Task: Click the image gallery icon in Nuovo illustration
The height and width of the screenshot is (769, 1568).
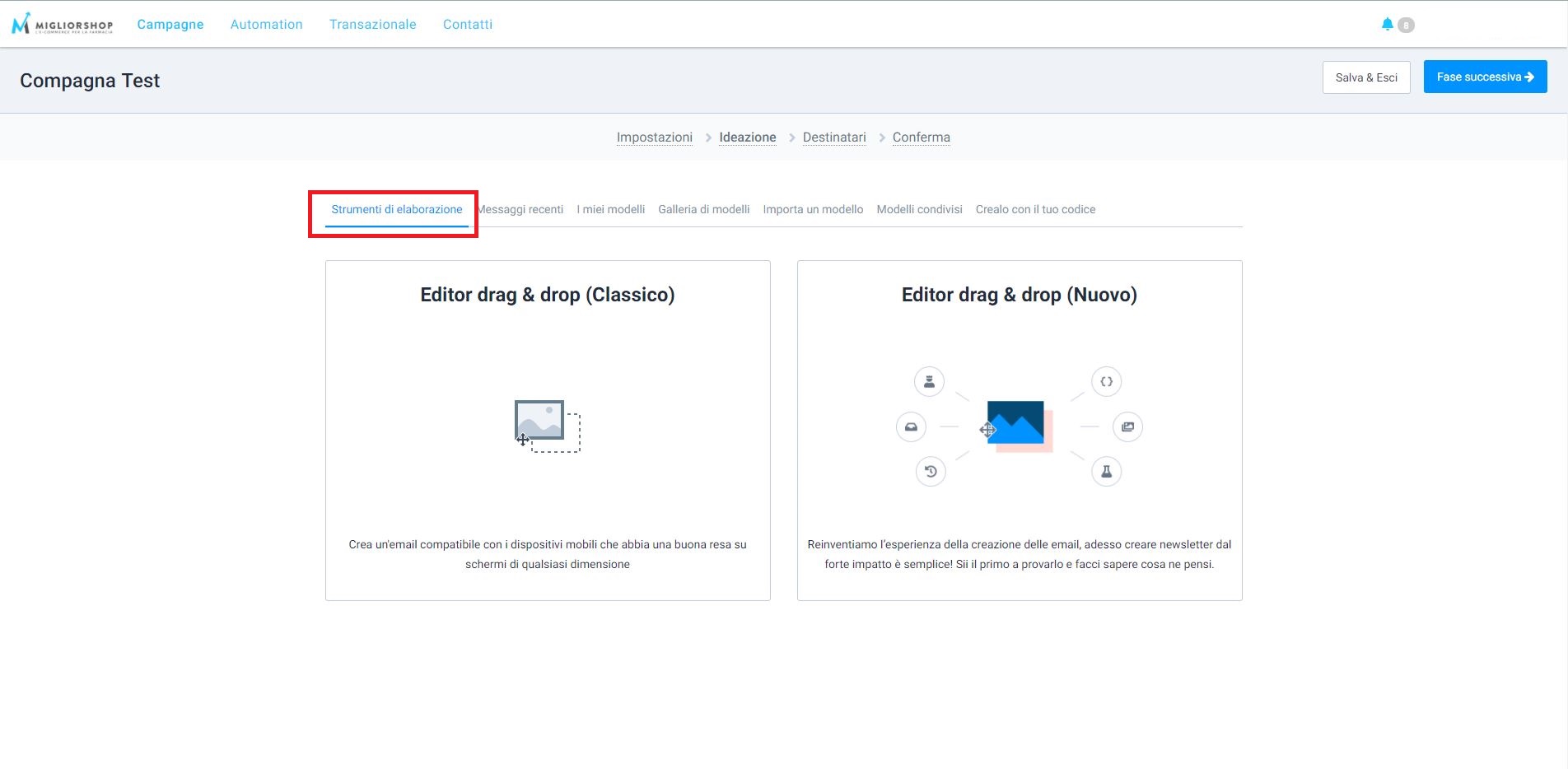Action: pyautogui.click(x=1127, y=426)
